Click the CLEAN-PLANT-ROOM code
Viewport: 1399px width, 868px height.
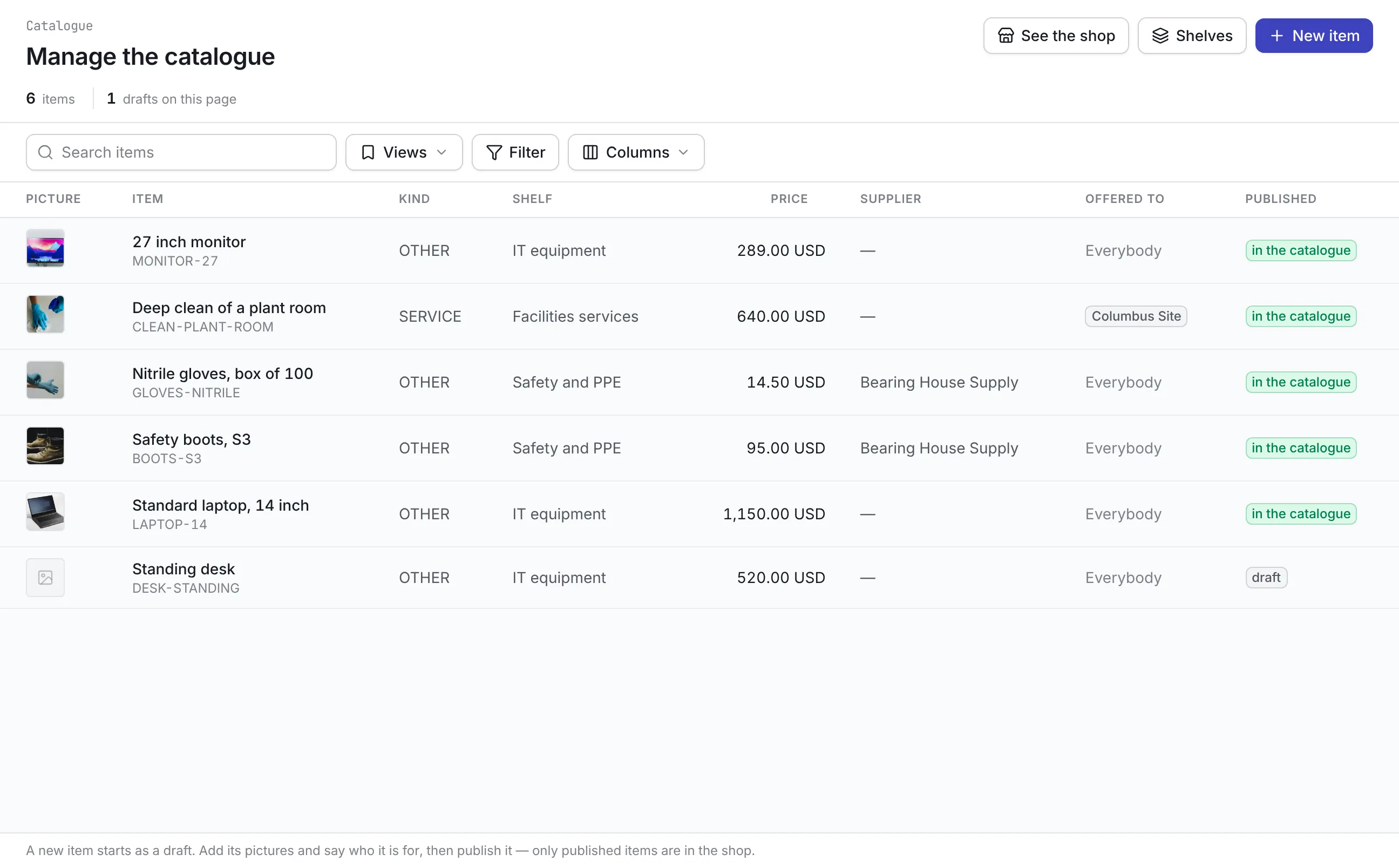click(x=202, y=327)
